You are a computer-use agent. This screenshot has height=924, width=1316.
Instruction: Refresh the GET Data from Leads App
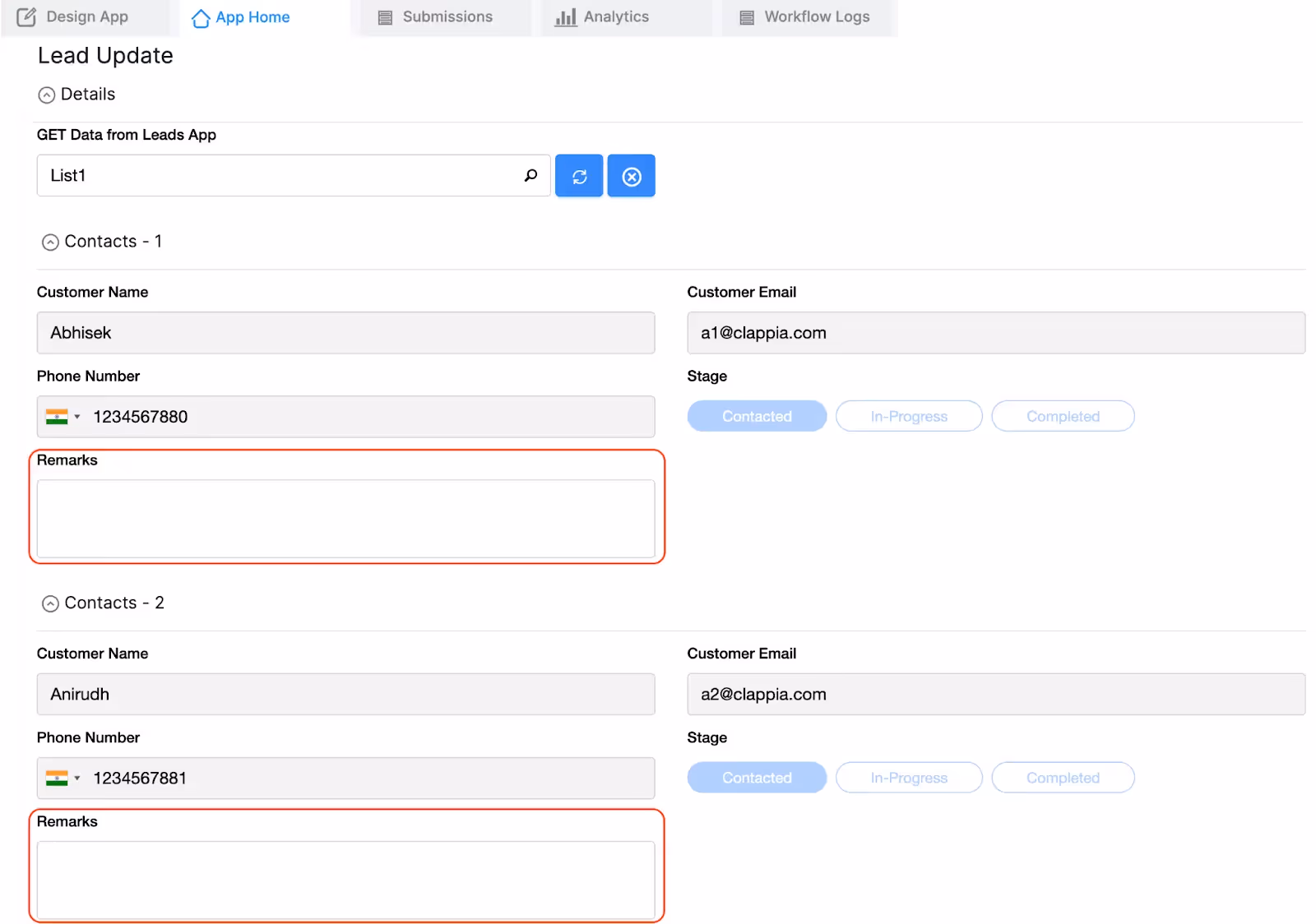(x=579, y=176)
